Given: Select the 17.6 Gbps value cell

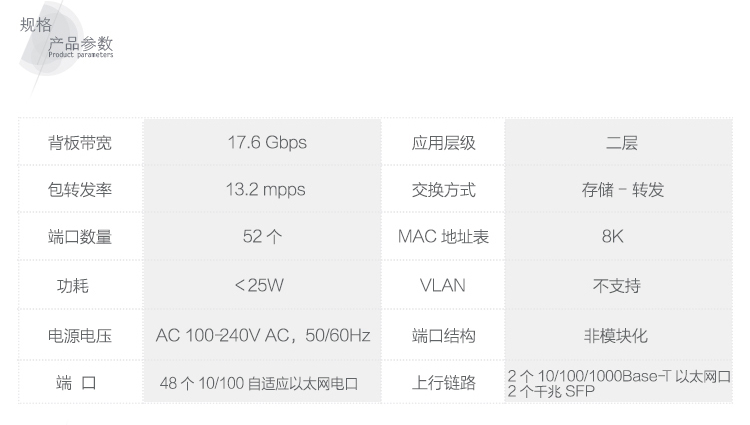Looking at the screenshot, I should point(263,143).
